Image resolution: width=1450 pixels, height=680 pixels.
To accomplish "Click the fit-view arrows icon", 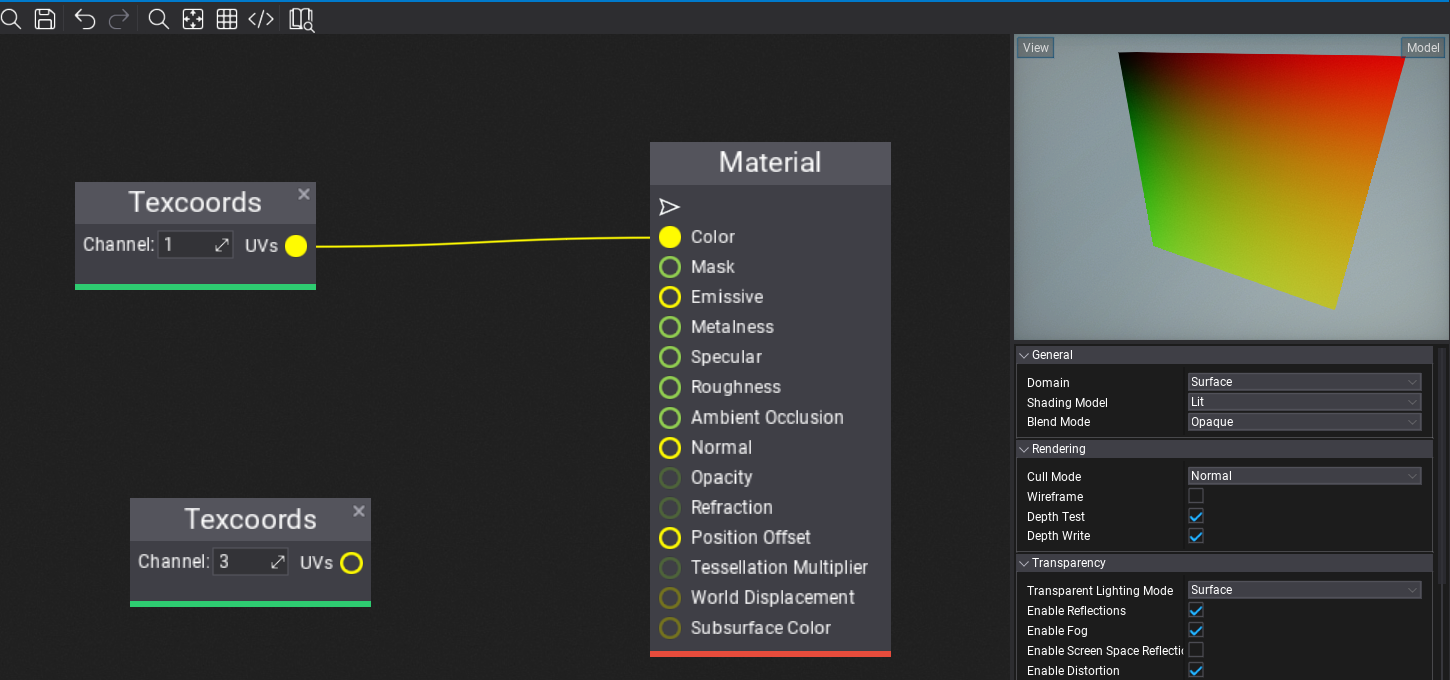I will click(192, 18).
